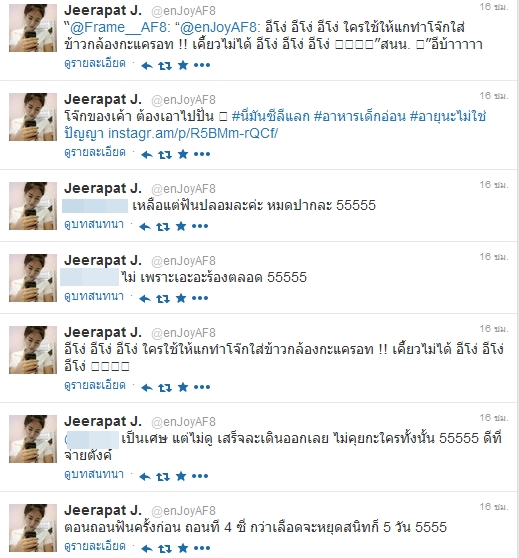This screenshot has width=519, height=558.
Task: Favorite the last tweet about ถอนฟัน
Action: click(x=183, y=548)
